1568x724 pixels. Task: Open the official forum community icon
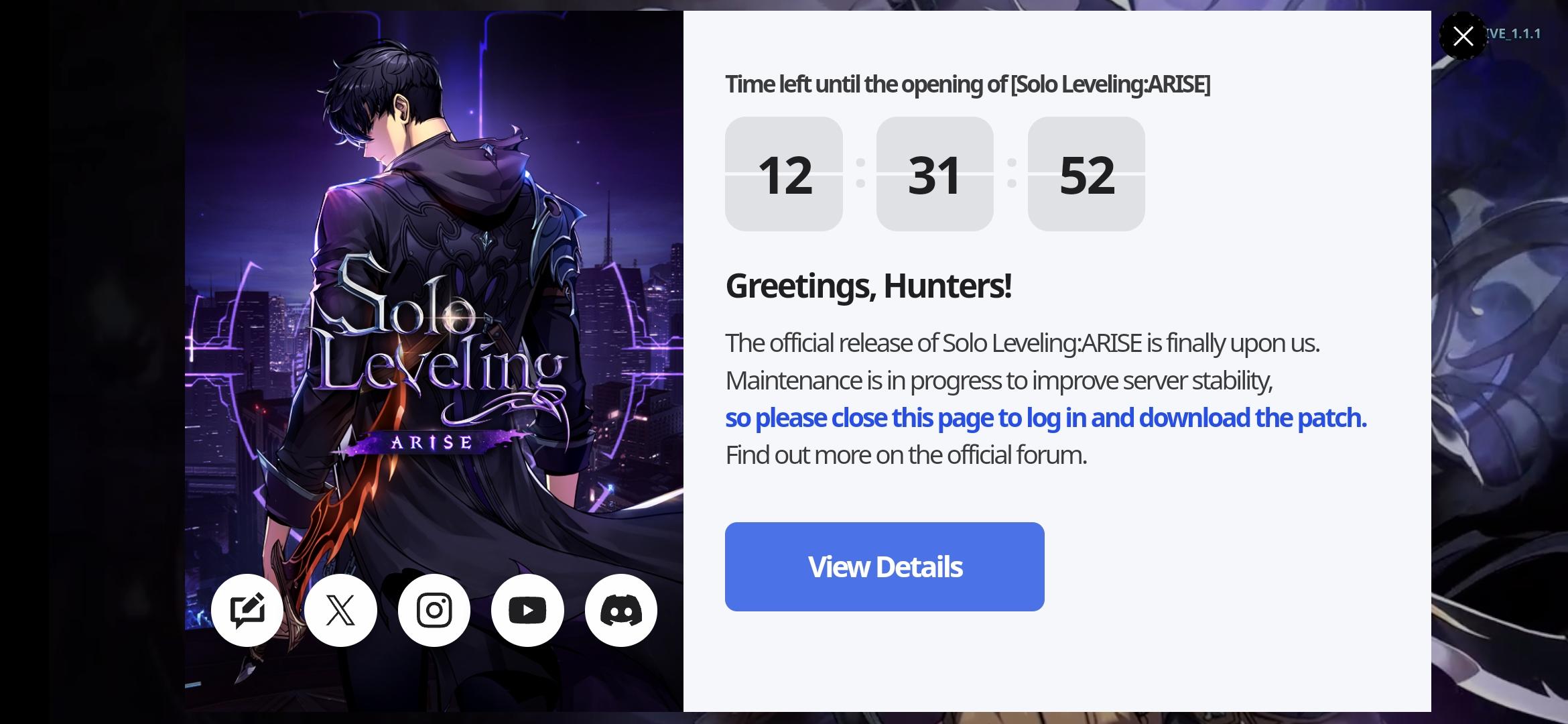247,610
